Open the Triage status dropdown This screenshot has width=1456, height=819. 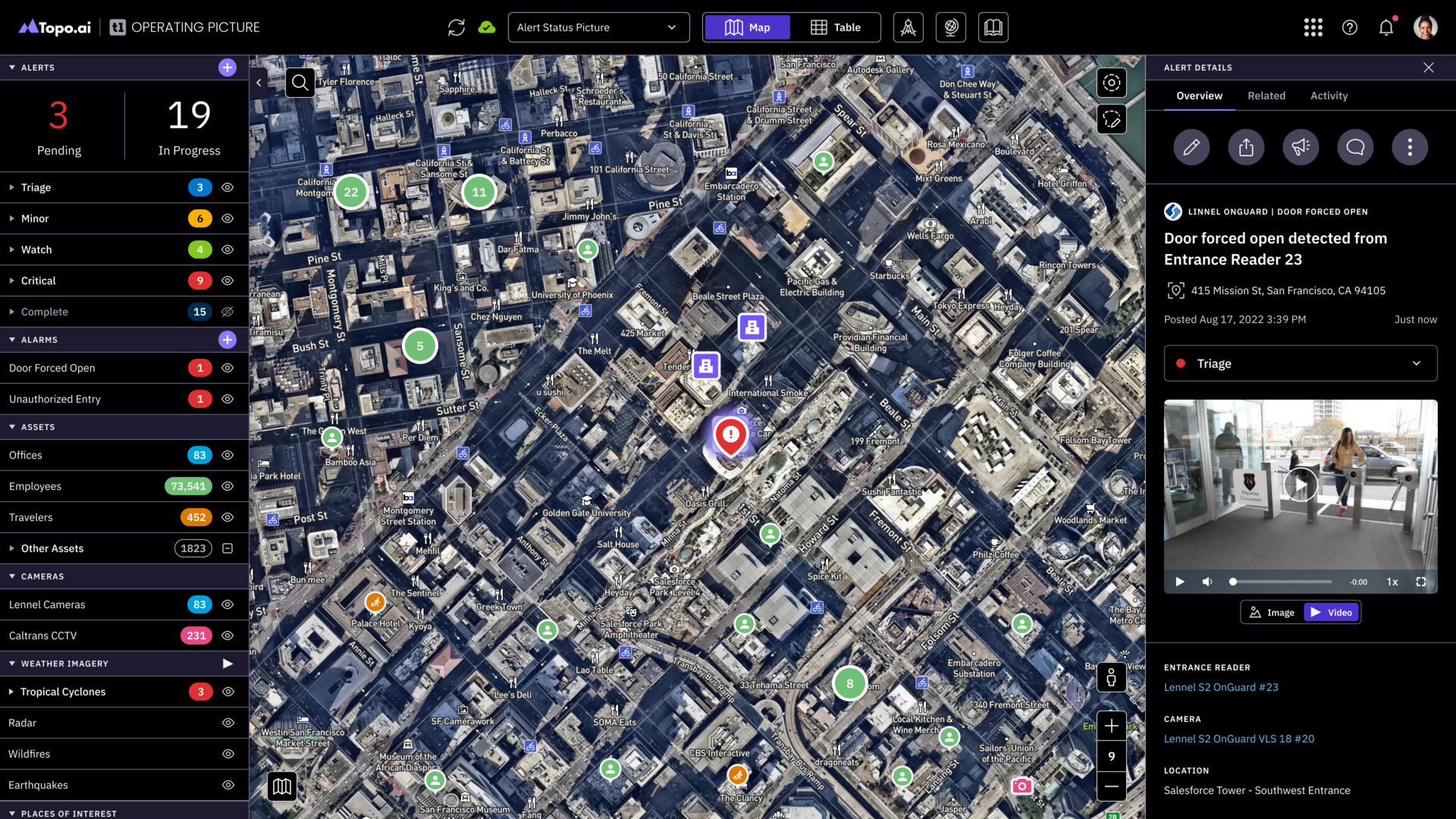click(x=1300, y=363)
